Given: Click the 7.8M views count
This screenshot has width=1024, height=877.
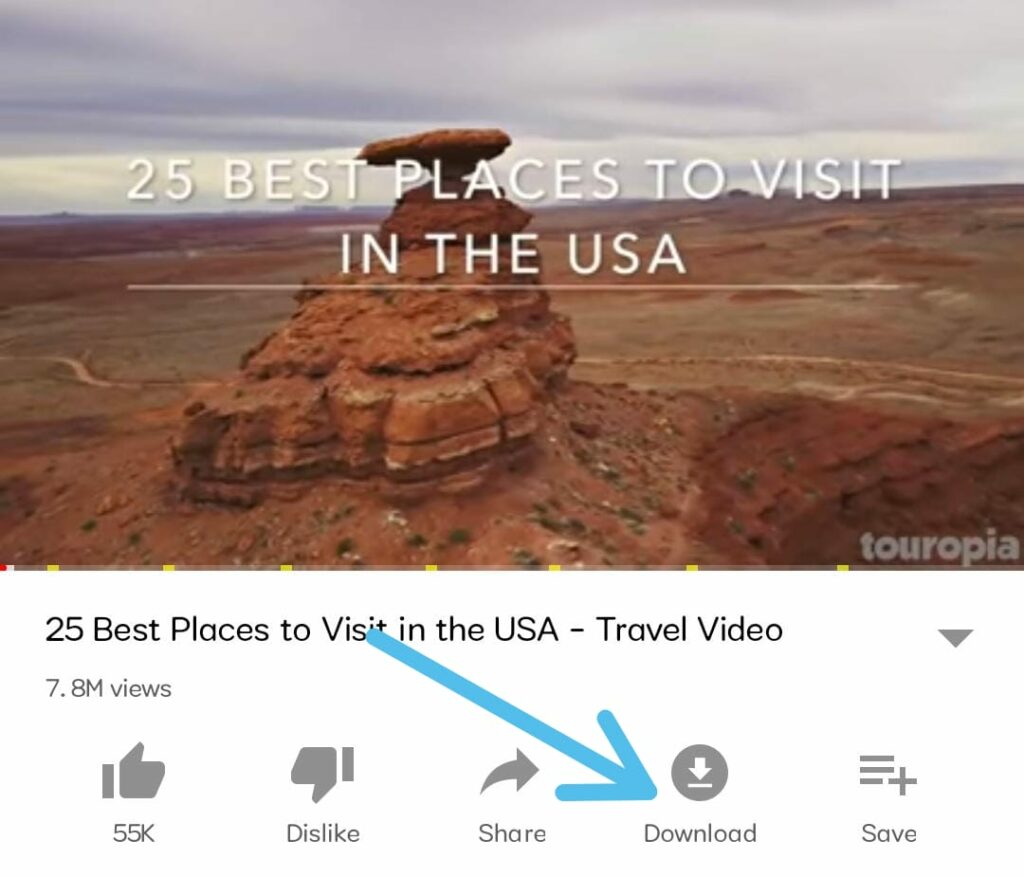Looking at the screenshot, I should (108, 688).
